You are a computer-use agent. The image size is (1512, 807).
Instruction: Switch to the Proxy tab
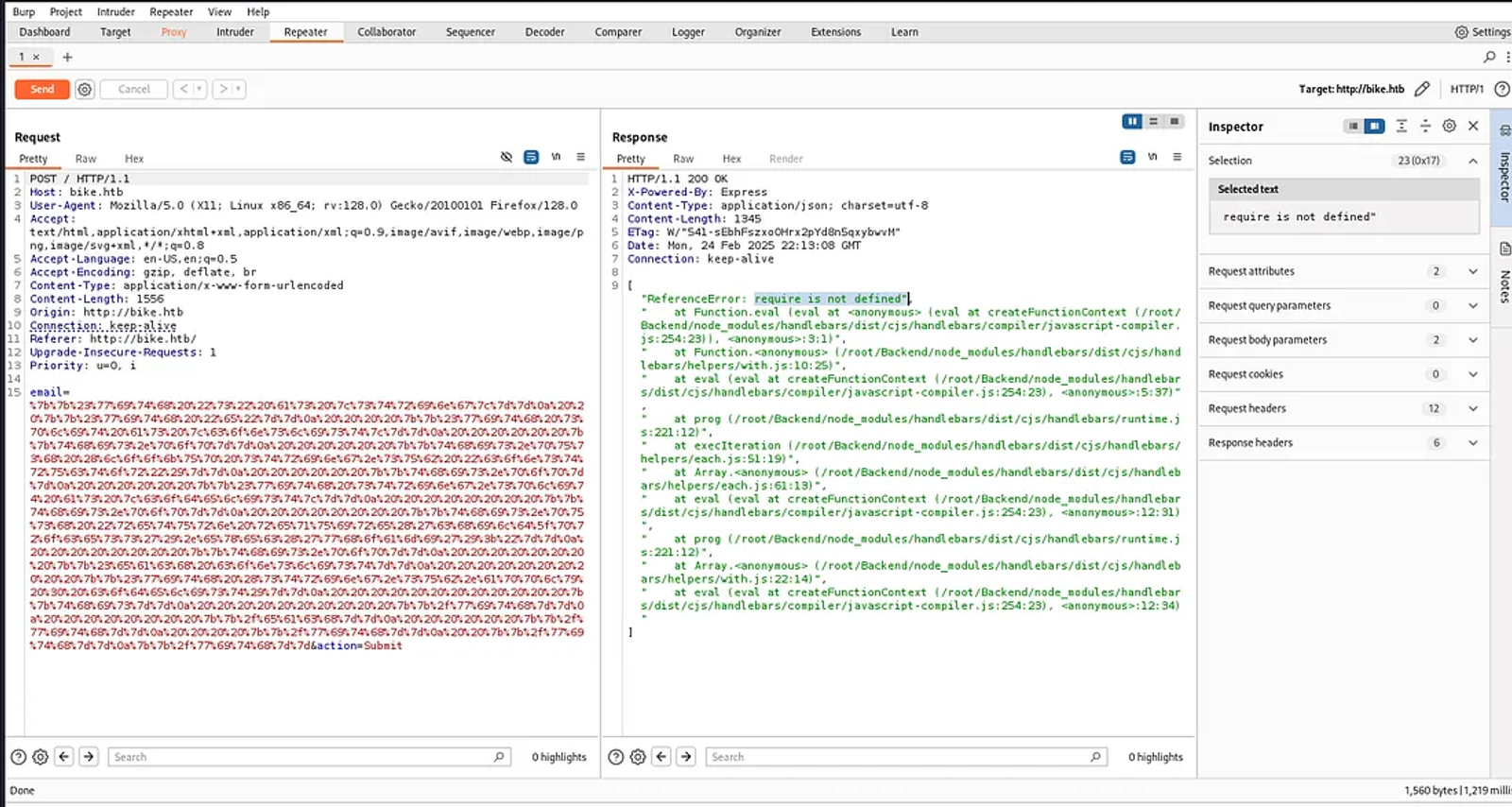coord(174,32)
